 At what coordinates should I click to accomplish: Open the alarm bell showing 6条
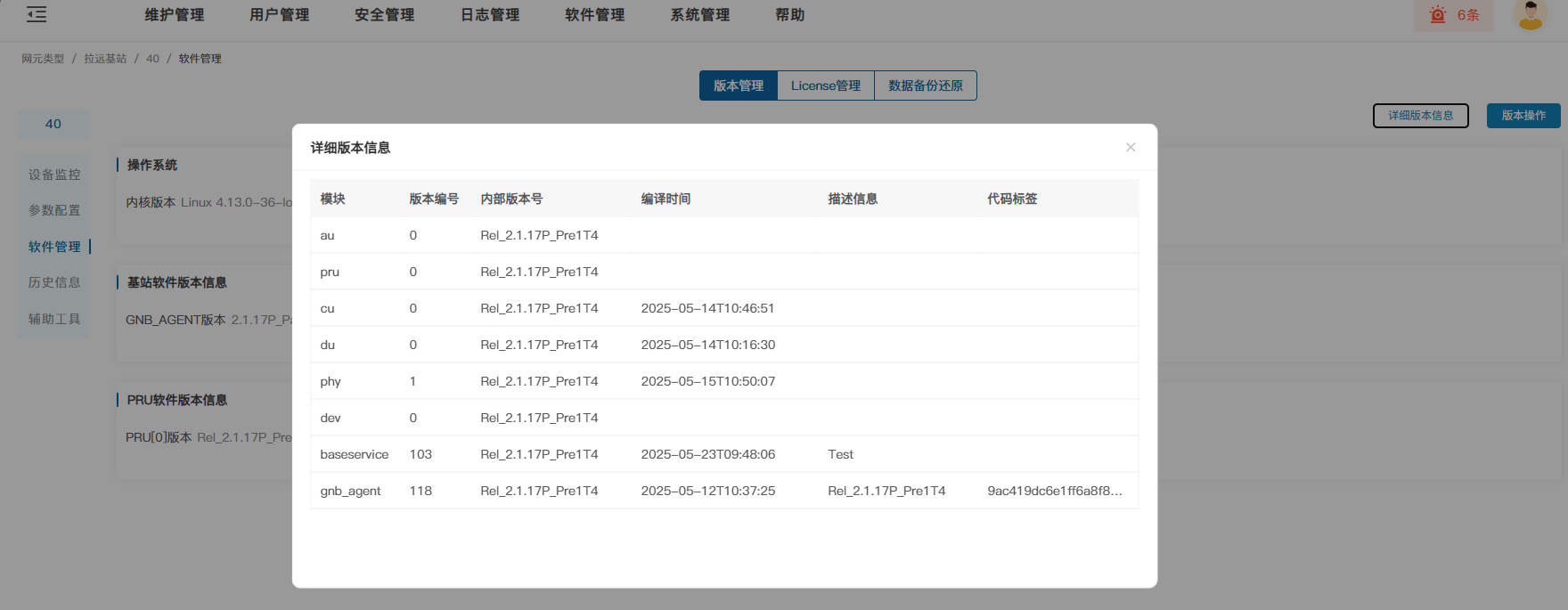1454,15
